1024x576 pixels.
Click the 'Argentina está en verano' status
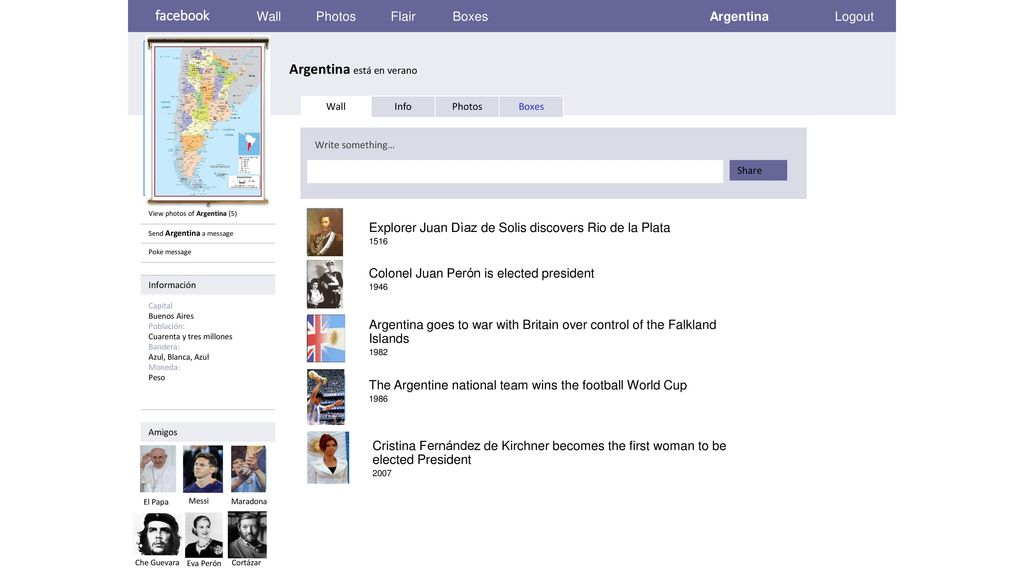pos(353,69)
